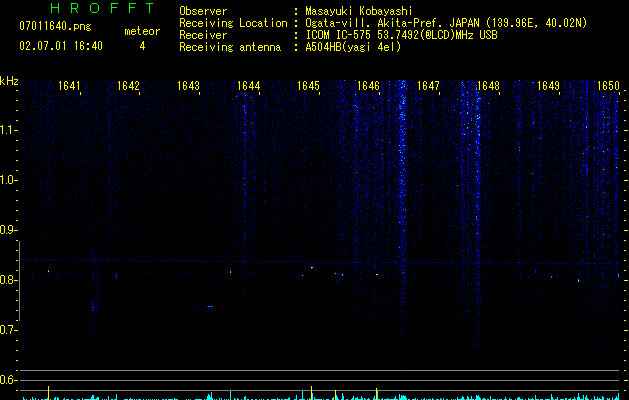This screenshot has height=400, width=629.
Task: Click the Receiving antenna label
Action: coord(230,47)
